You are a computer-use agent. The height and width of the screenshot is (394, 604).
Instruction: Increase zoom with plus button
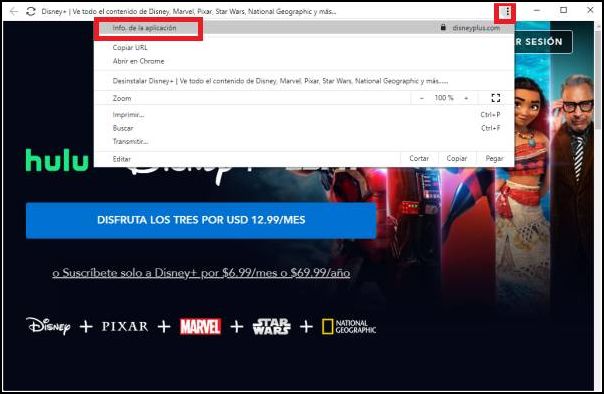point(466,98)
